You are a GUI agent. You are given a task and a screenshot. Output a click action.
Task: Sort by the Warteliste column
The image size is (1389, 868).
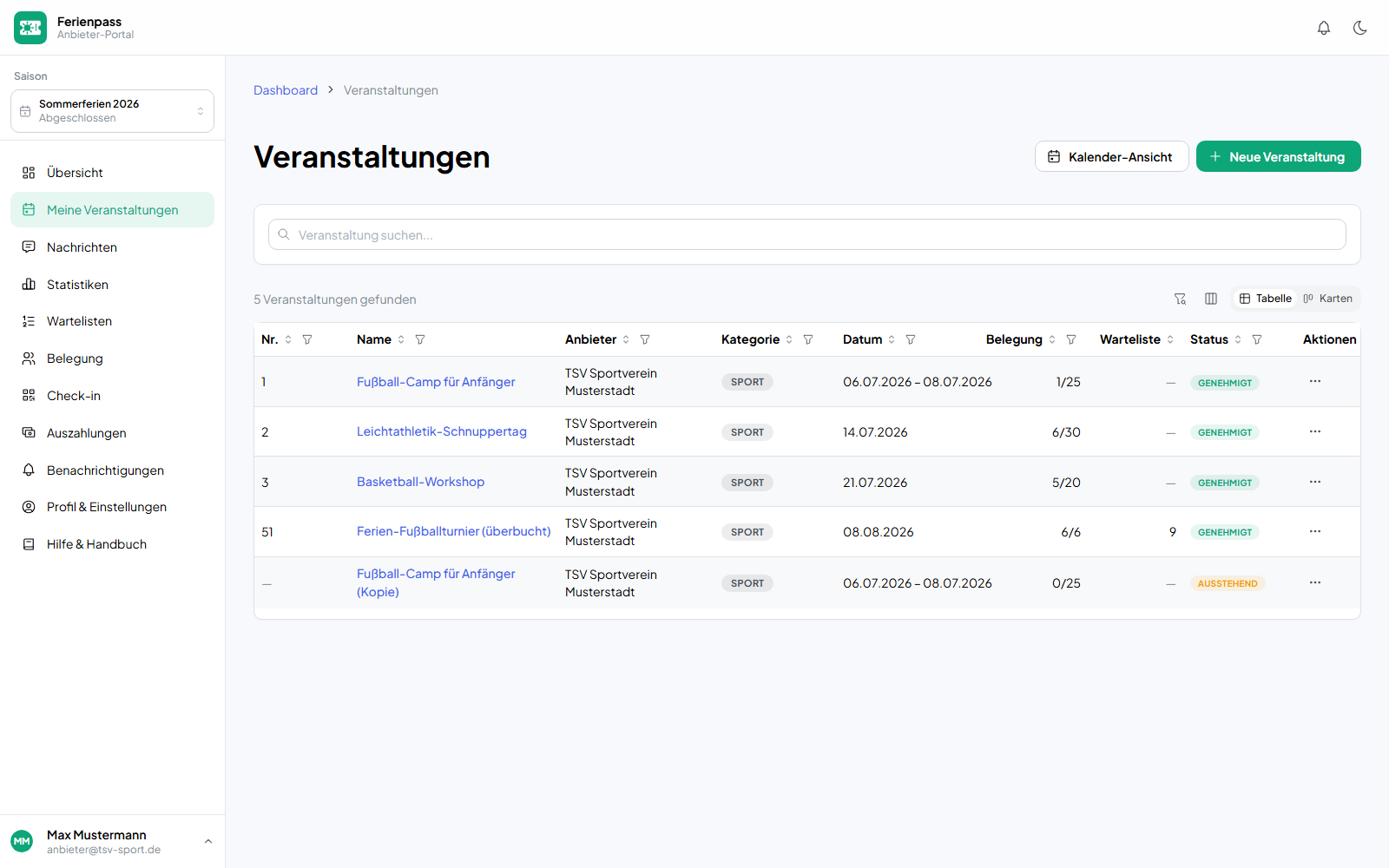click(x=1170, y=339)
